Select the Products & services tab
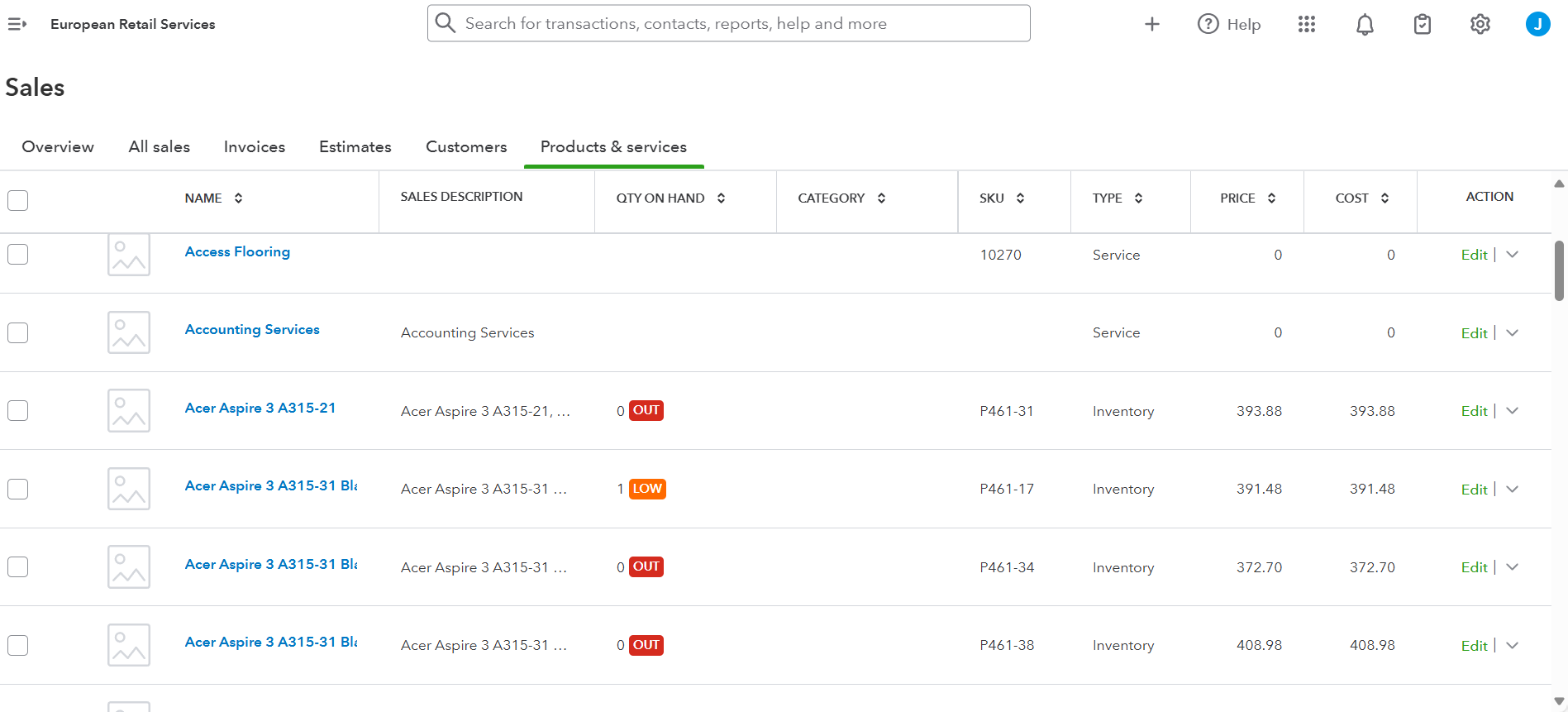 tap(613, 146)
